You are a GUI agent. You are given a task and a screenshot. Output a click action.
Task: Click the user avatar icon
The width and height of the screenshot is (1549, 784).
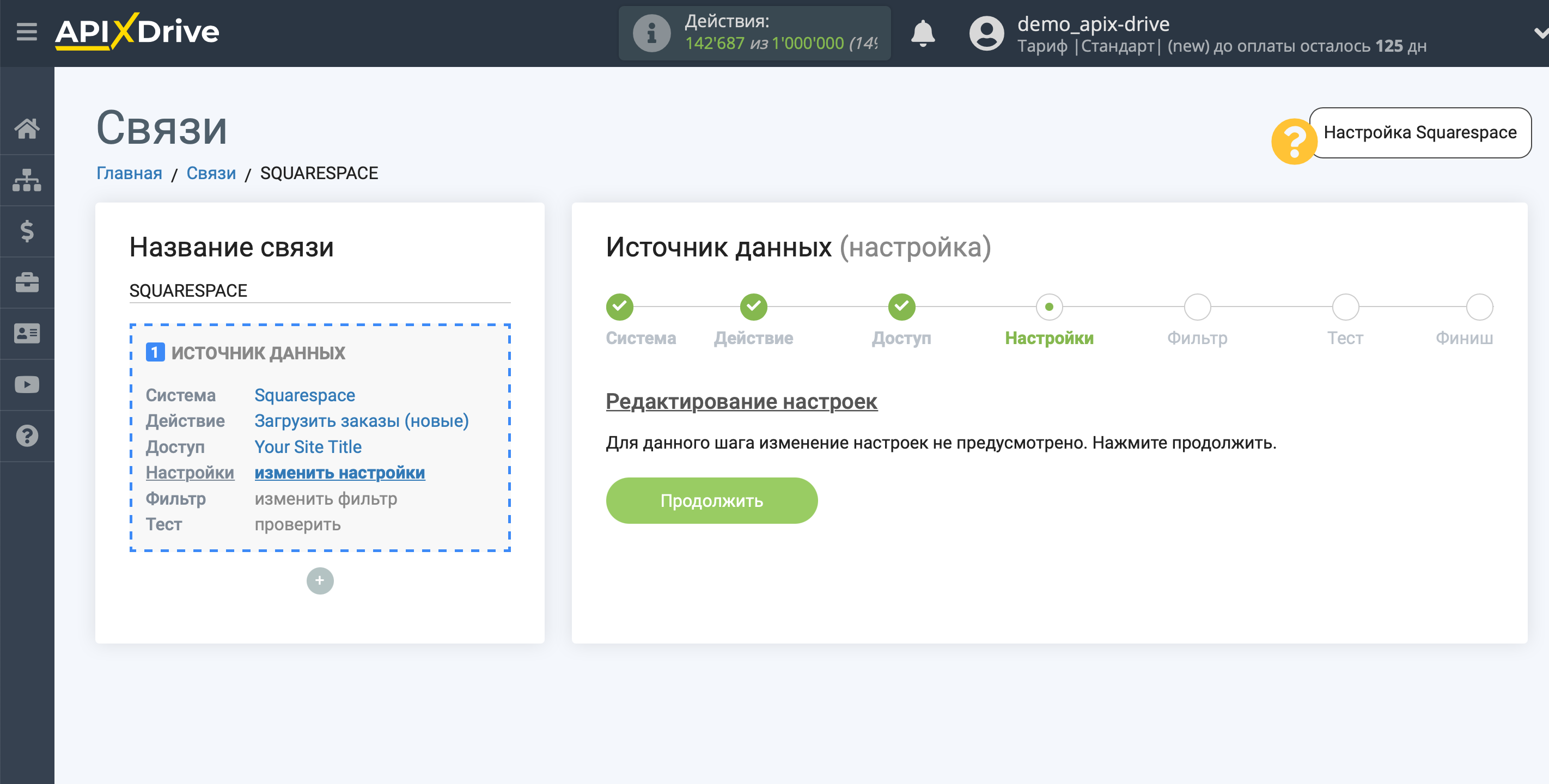[x=986, y=33]
